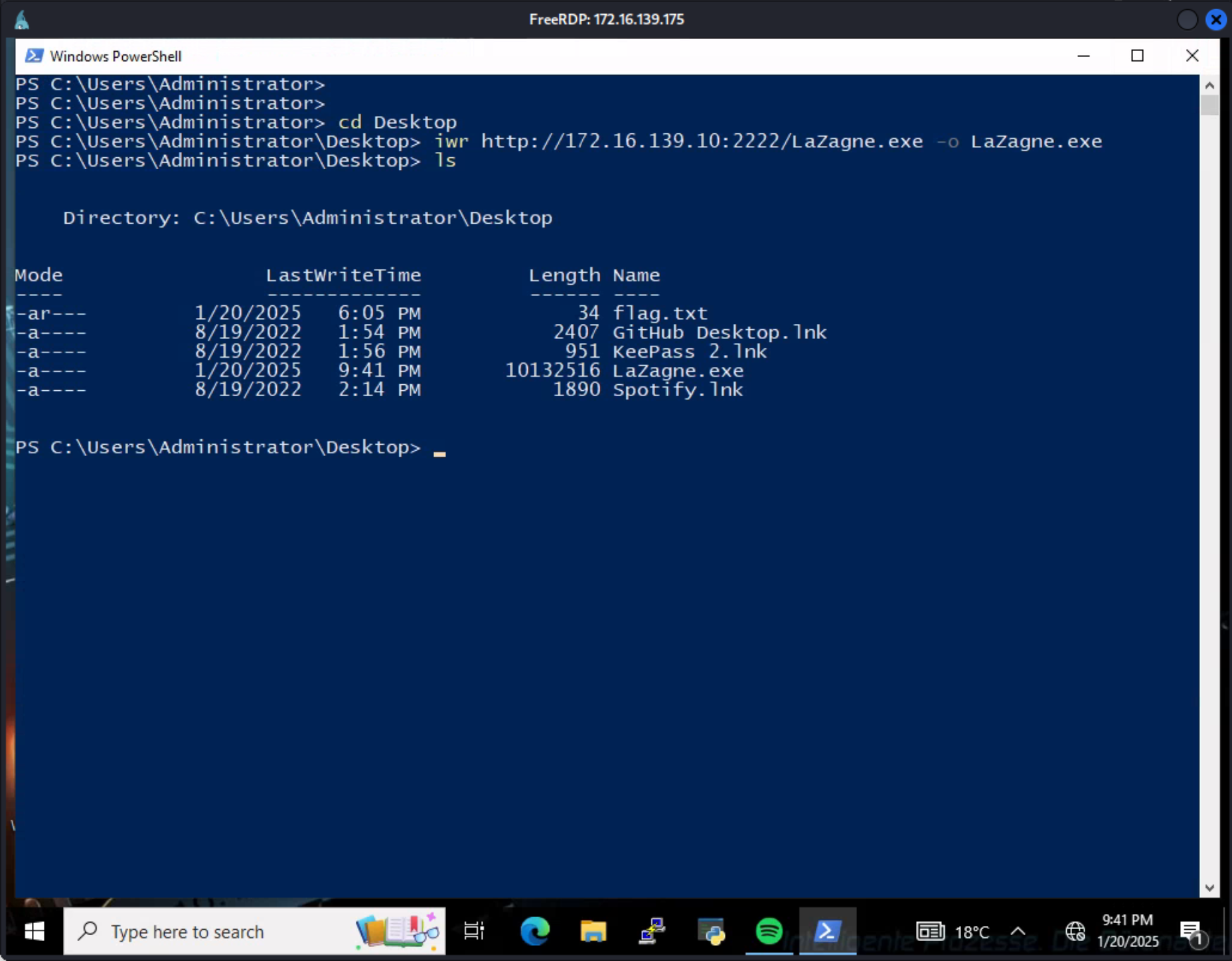Click the dark round button in FreeRDP title bar
The width and height of the screenshot is (1232, 961).
1187,20
